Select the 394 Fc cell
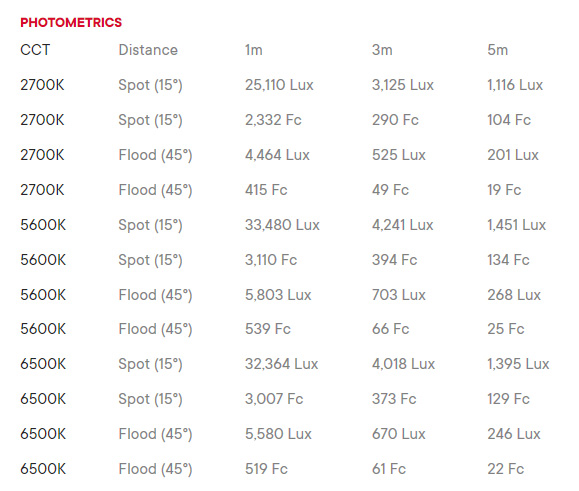The height and width of the screenshot is (491, 579). click(x=394, y=260)
